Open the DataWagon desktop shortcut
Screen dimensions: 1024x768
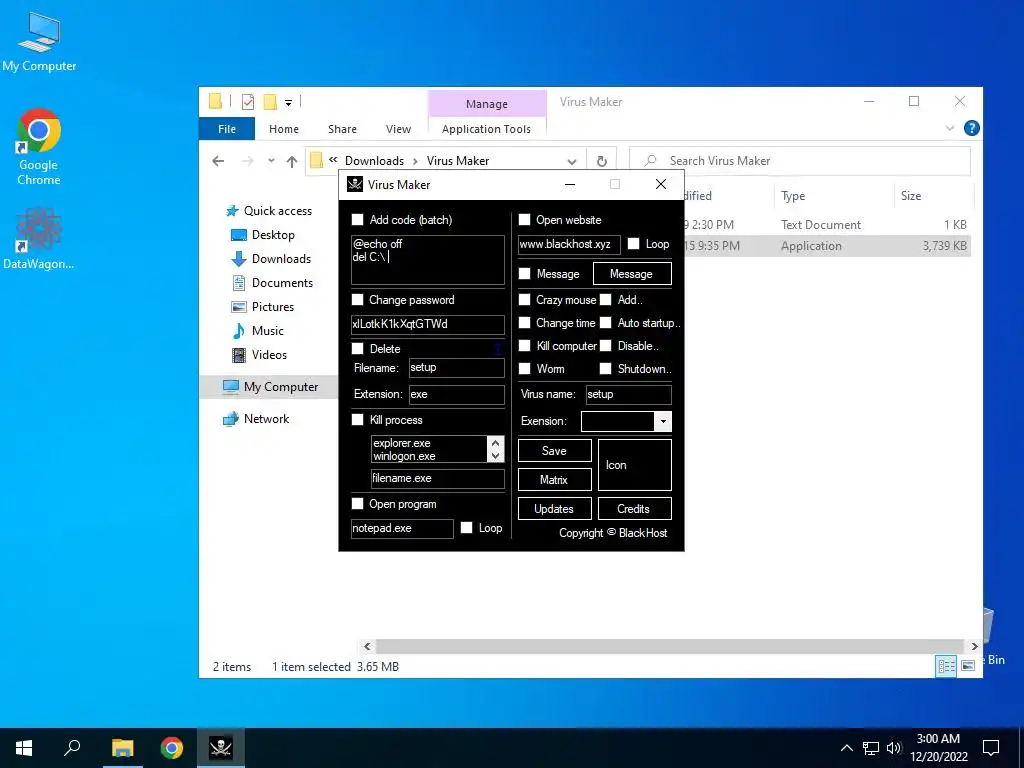point(39,239)
